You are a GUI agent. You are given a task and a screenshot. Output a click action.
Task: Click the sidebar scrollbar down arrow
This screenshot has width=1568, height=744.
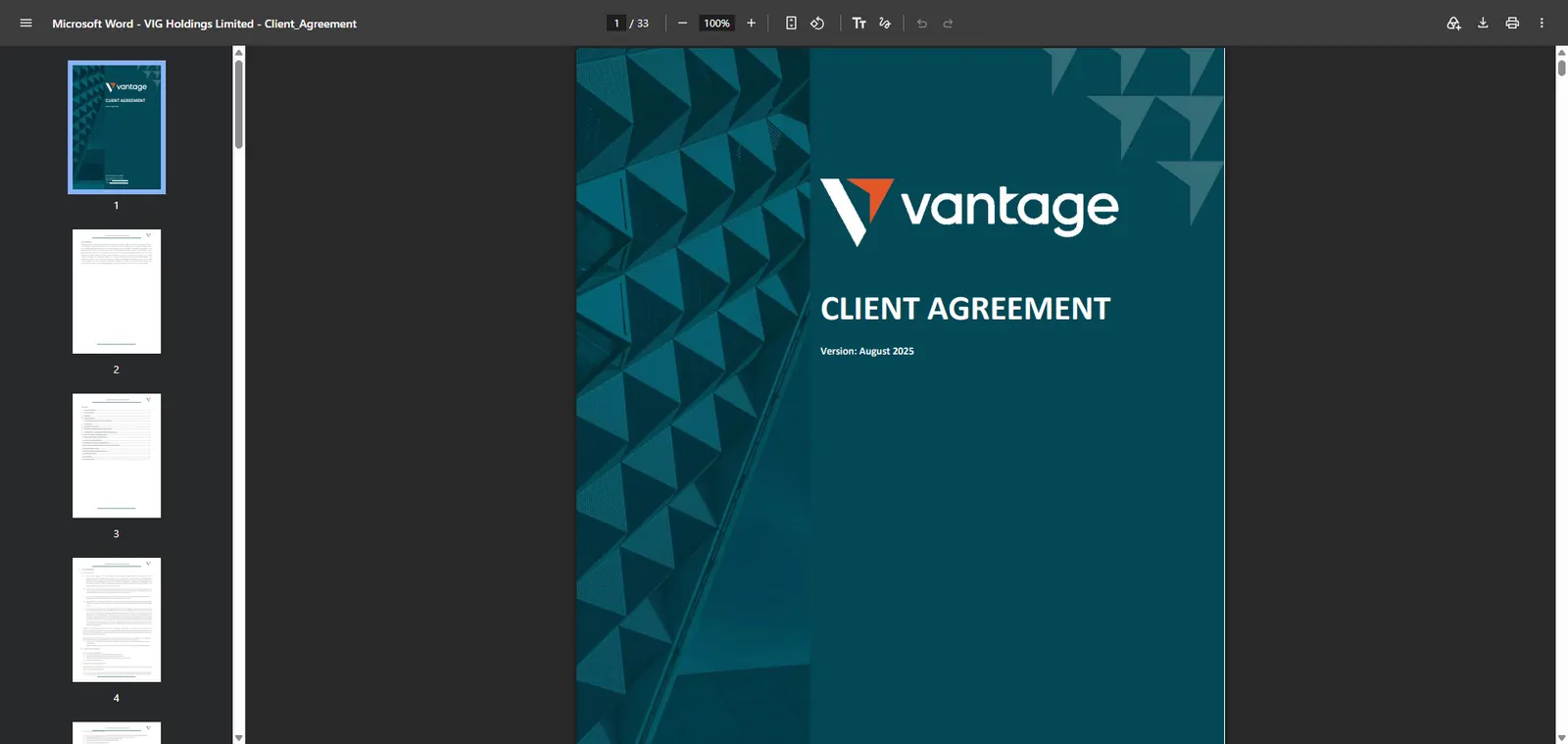(x=239, y=737)
